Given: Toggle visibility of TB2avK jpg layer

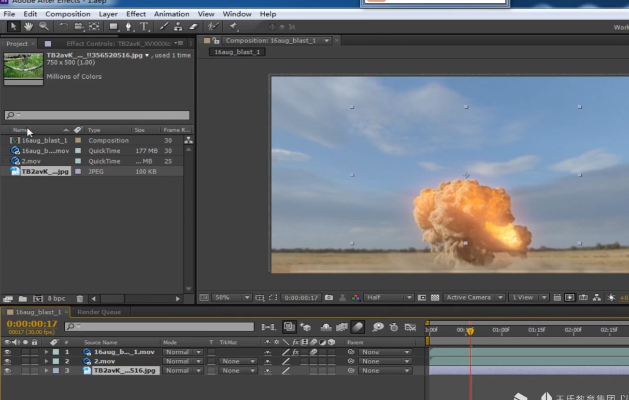Looking at the screenshot, I should (8, 370).
